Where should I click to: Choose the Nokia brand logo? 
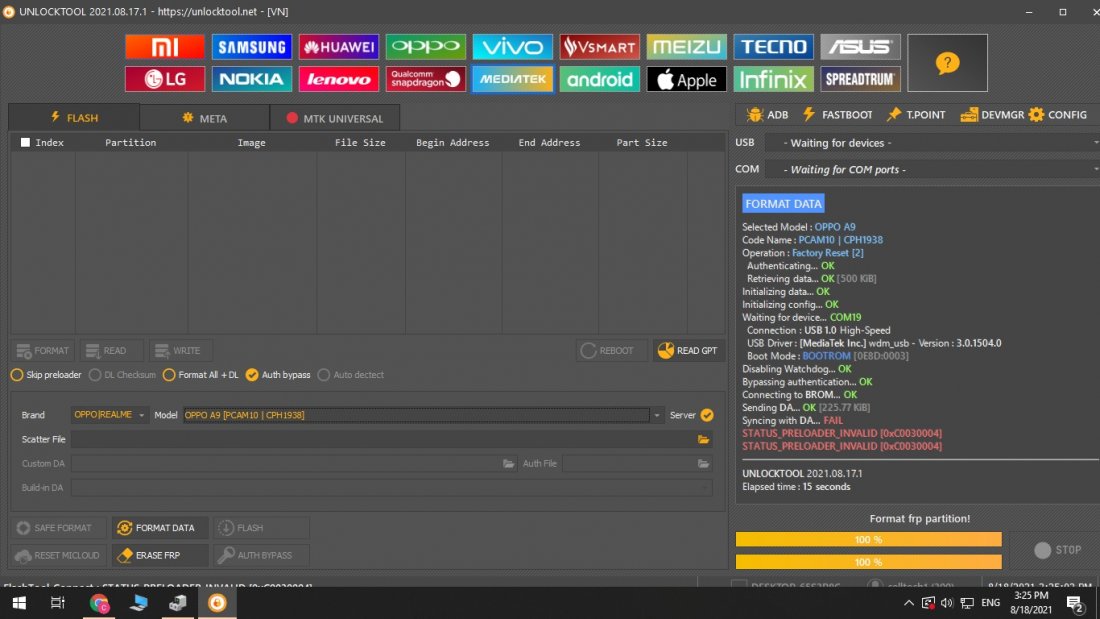252,79
